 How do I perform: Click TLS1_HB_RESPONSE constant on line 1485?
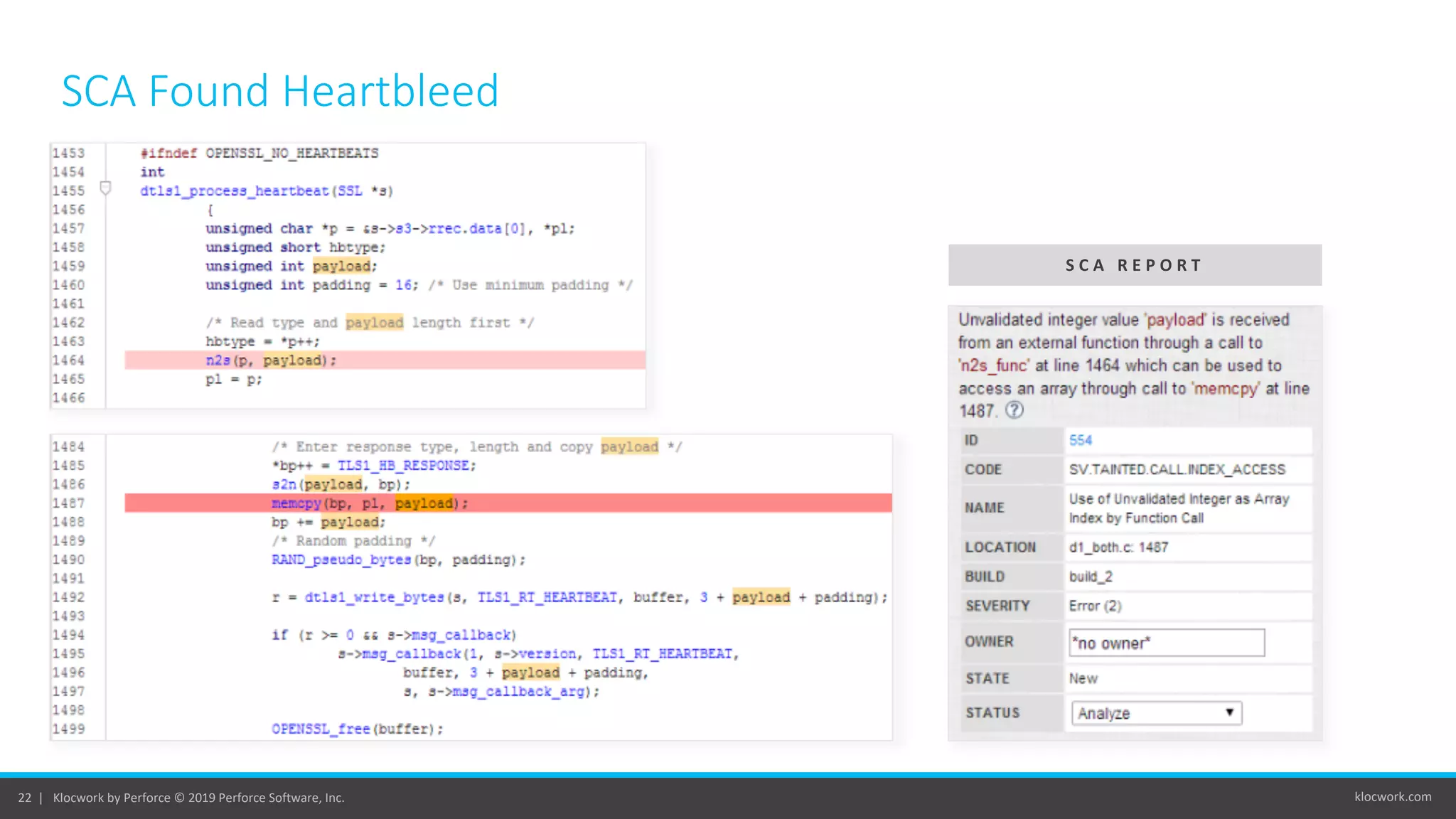point(403,466)
